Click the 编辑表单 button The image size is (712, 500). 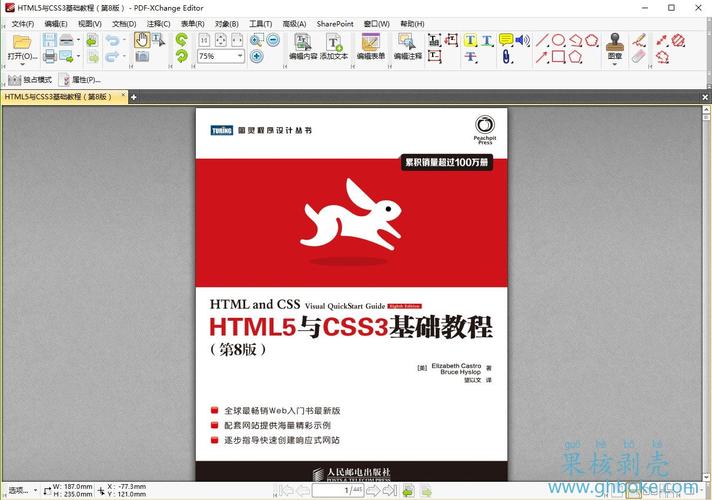[371, 47]
